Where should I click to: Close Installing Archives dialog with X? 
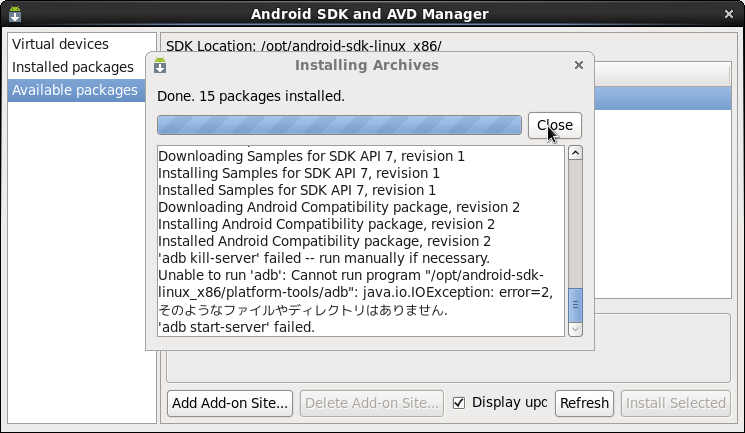579,65
